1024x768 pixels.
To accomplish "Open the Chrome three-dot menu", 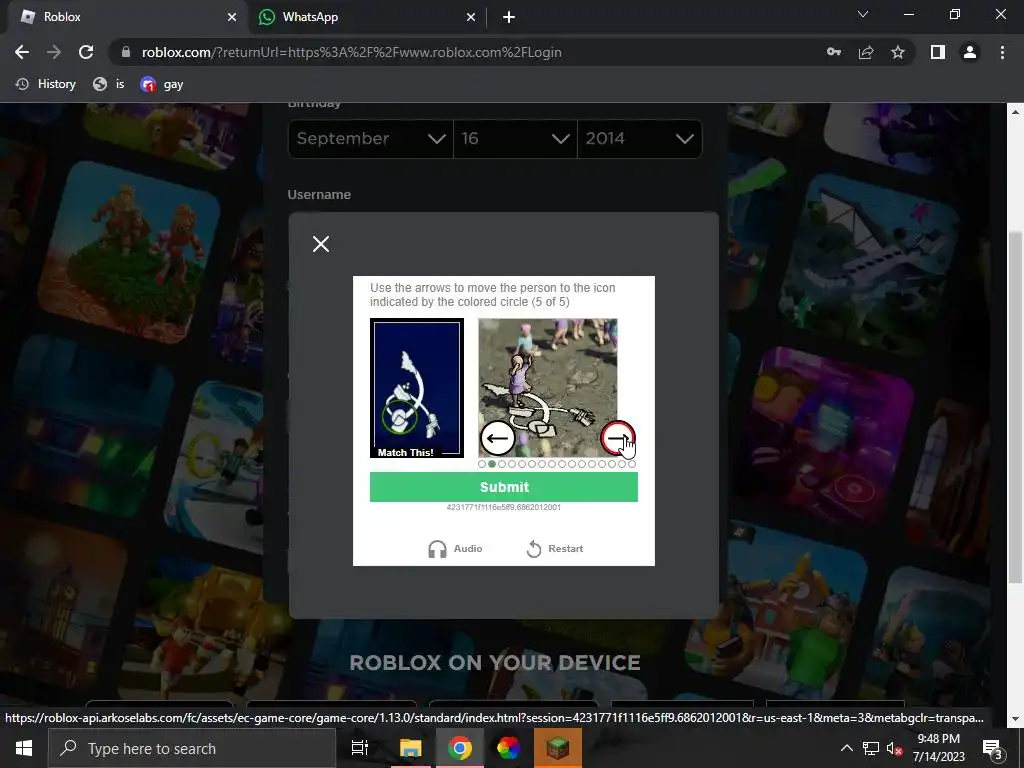I will [1002, 52].
